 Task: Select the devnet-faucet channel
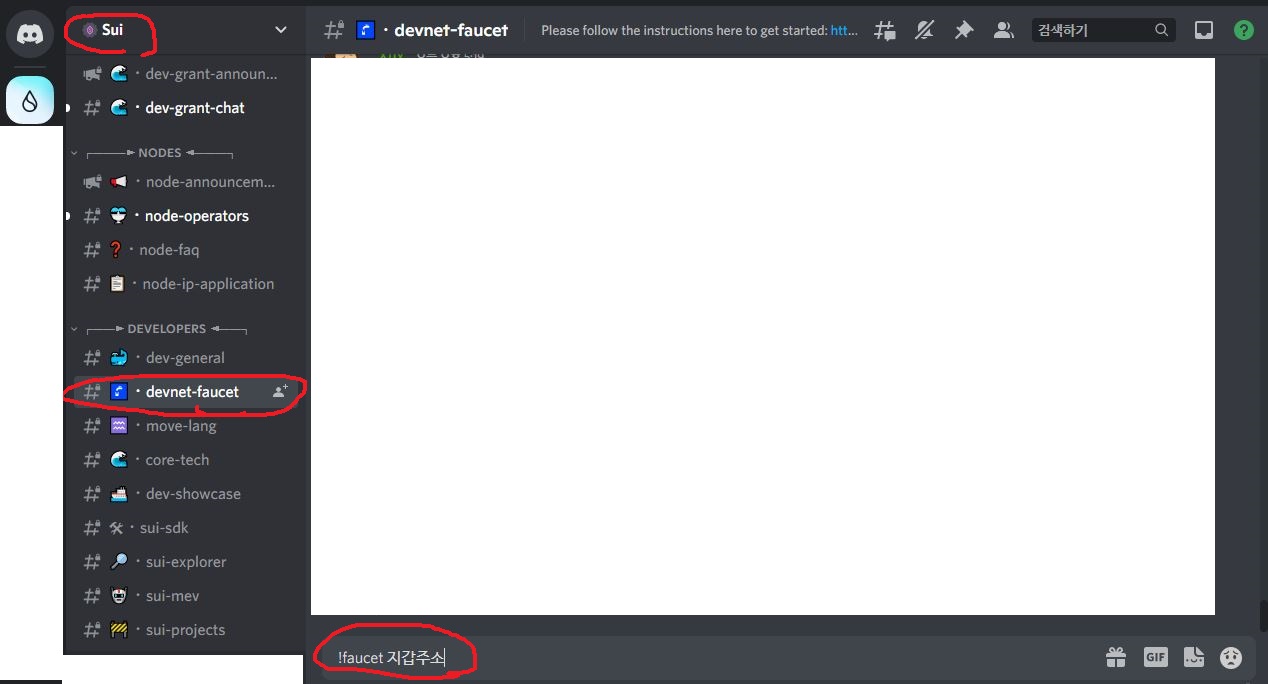(185, 392)
